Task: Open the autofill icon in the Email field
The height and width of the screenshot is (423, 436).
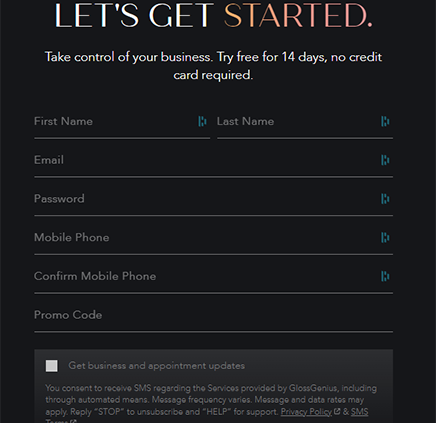Action: [385, 160]
